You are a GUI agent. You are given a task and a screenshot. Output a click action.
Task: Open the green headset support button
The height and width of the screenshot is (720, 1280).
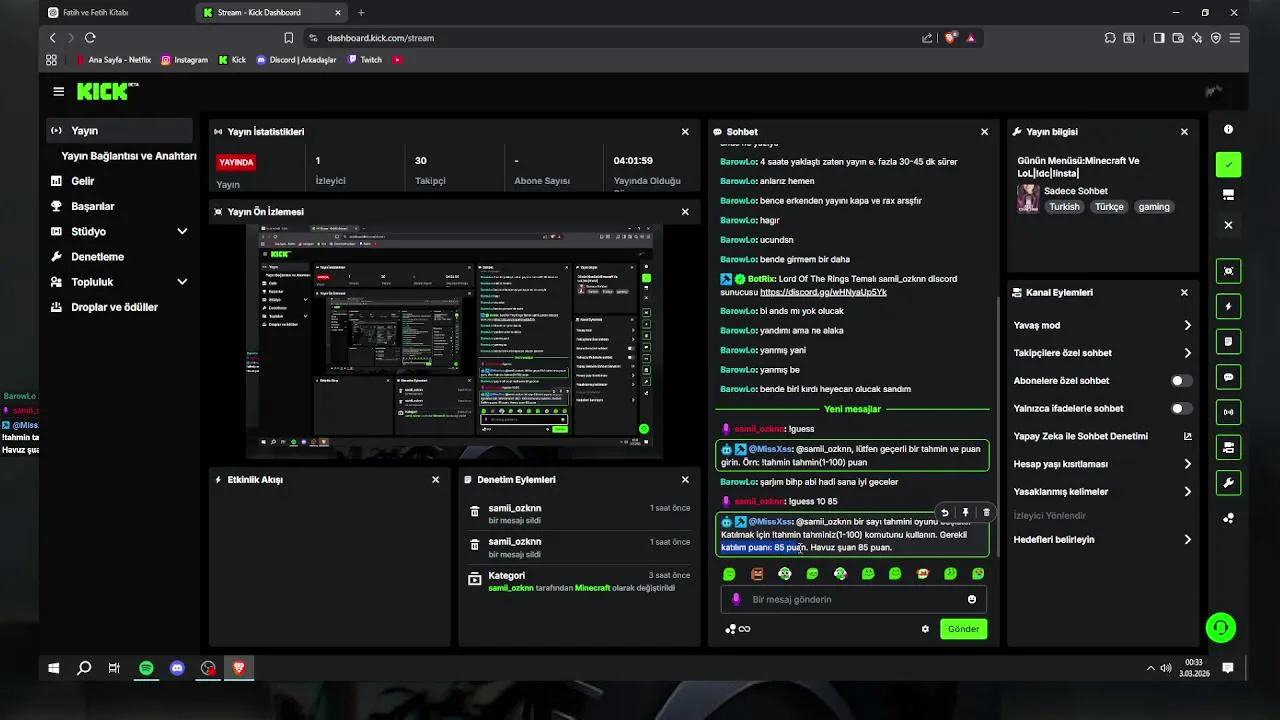[x=1220, y=628]
